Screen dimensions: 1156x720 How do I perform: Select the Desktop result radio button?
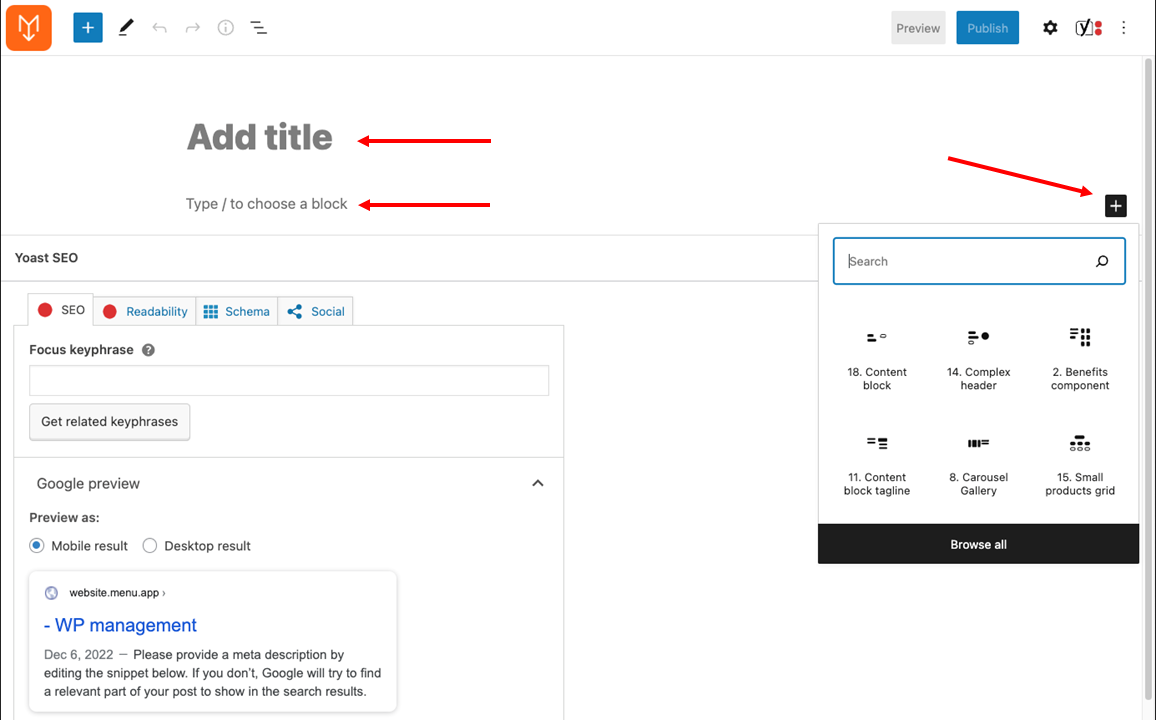[x=150, y=546]
